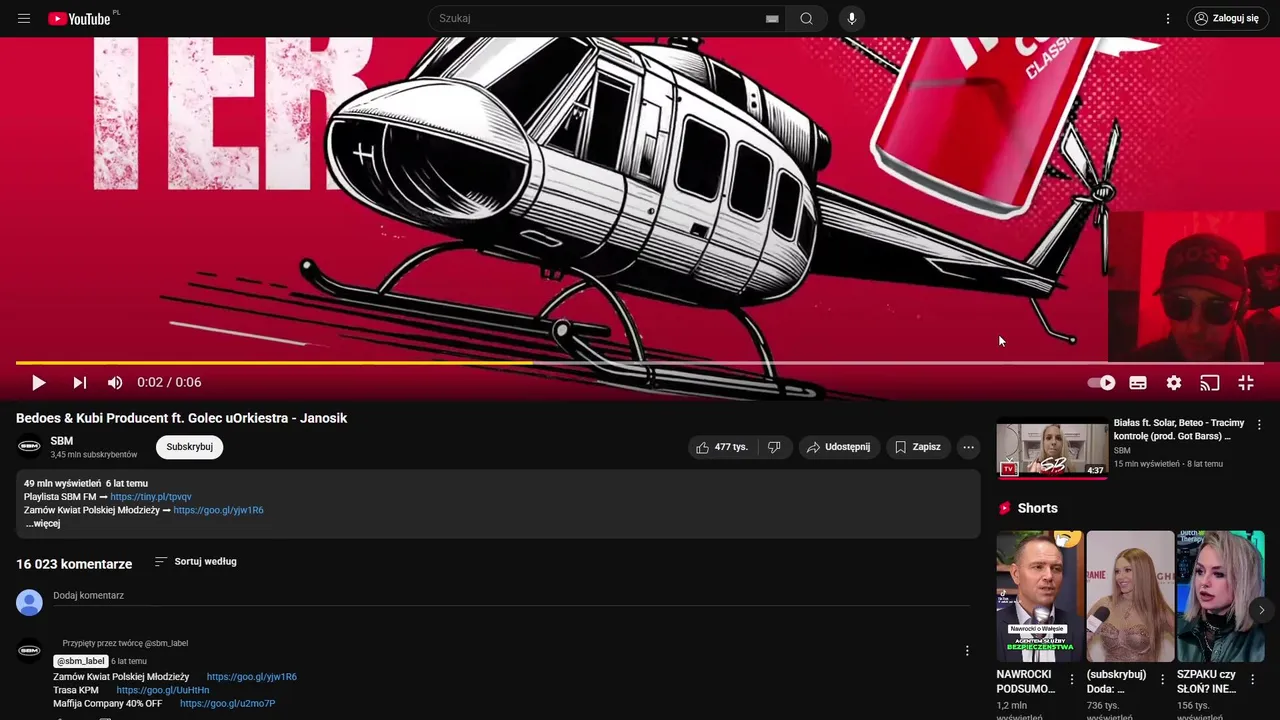
Task: Mute the video volume
Action: (115, 382)
